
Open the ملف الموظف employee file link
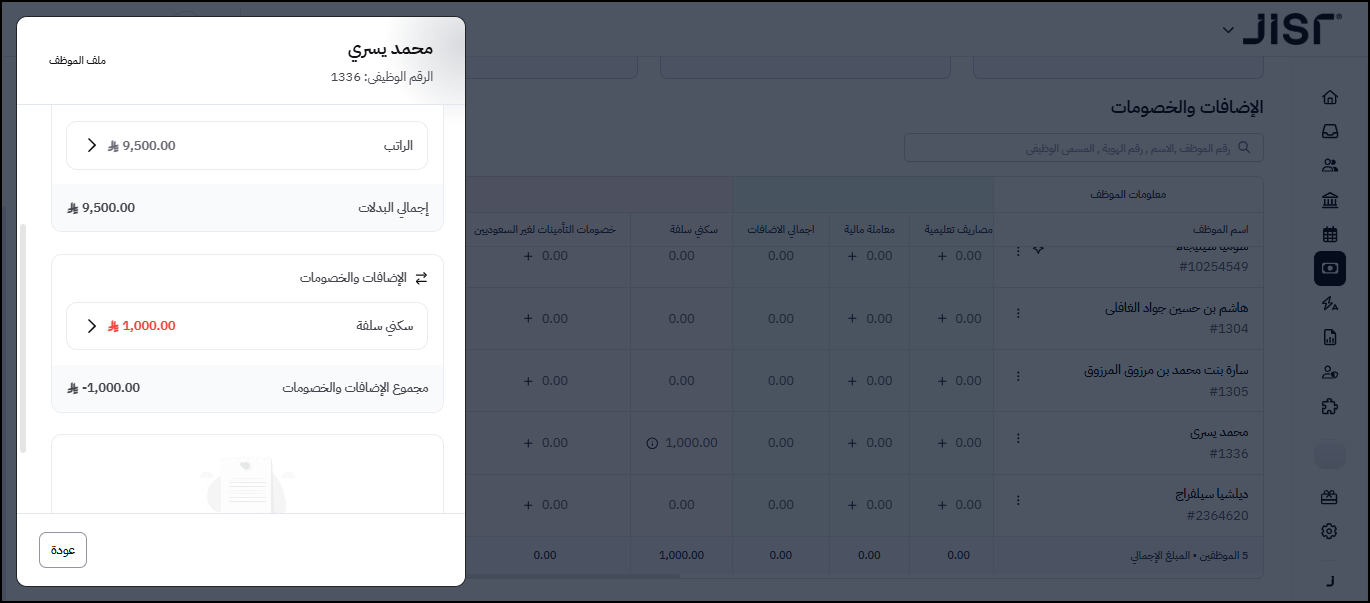(77, 61)
